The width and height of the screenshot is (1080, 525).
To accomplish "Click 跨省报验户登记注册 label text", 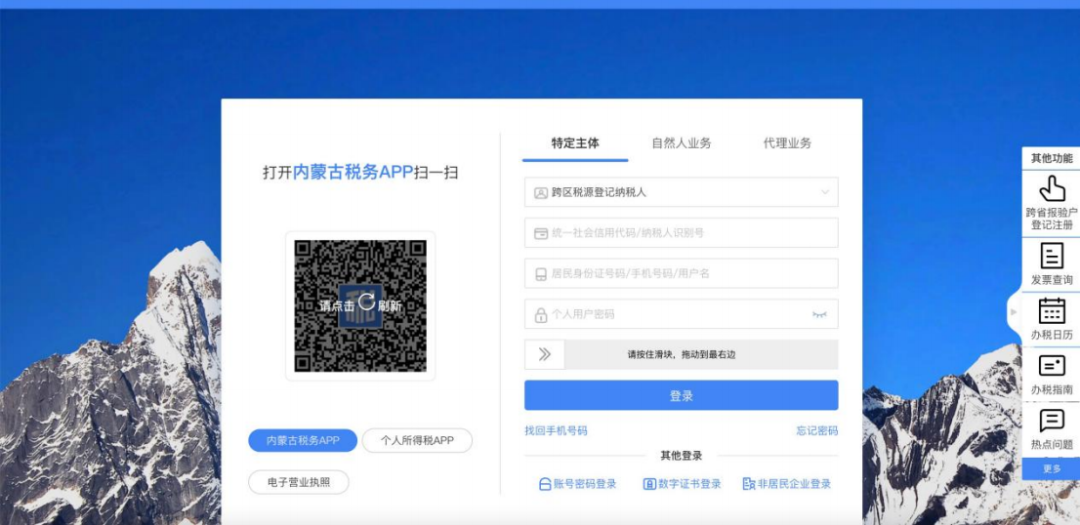I will coord(1052,219).
